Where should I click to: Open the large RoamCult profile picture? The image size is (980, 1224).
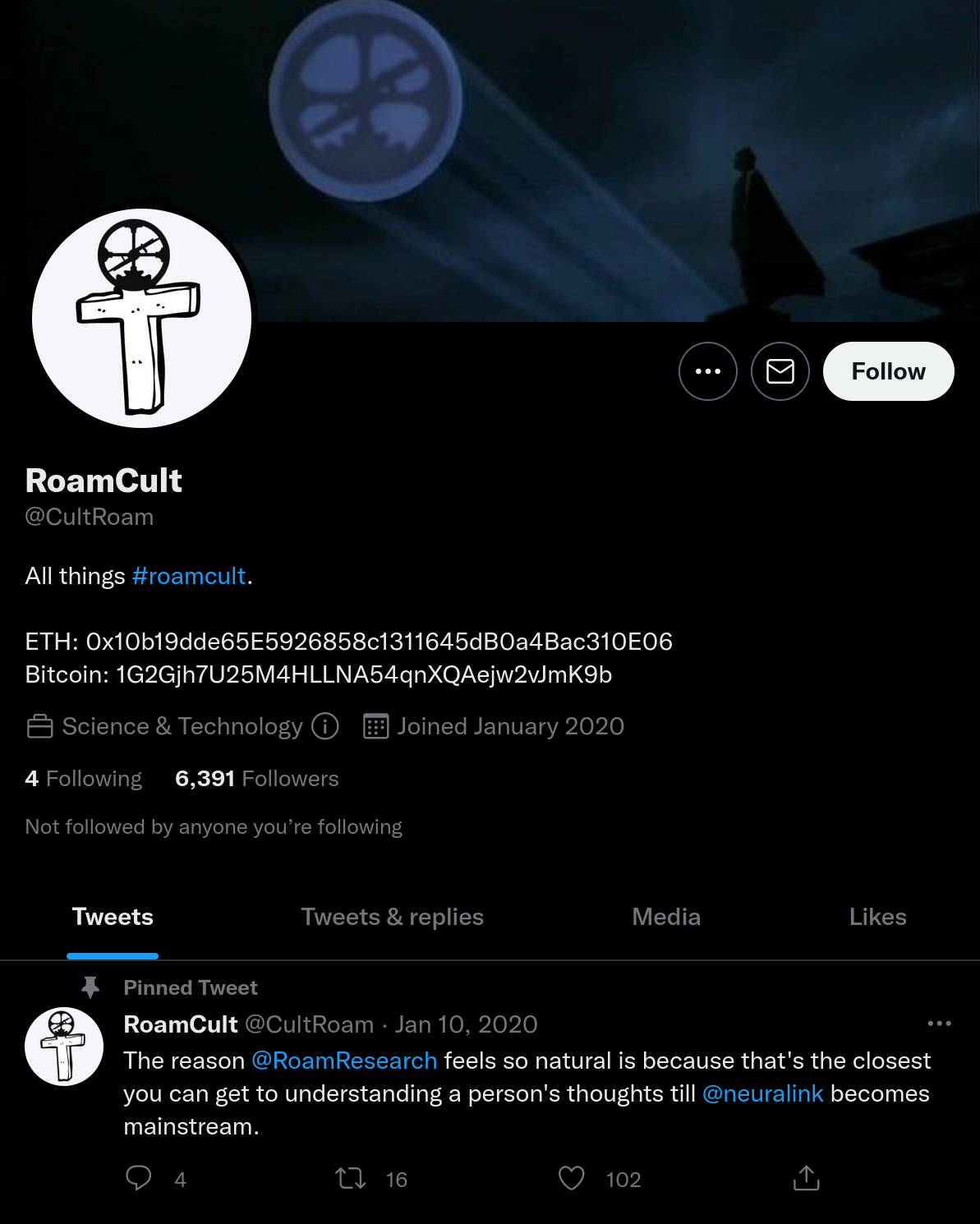pyautogui.click(x=141, y=319)
